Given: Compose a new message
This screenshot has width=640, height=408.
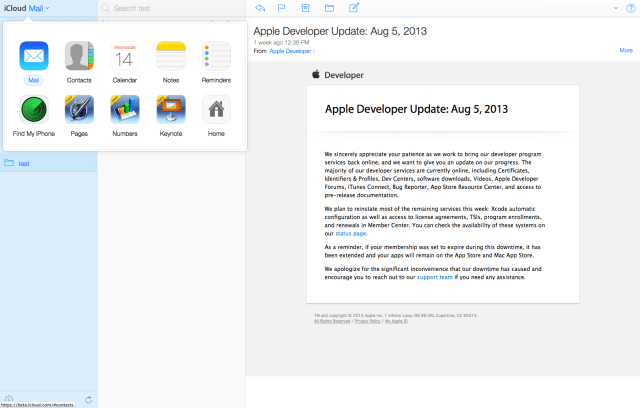Looking at the screenshot, I should (353, 8).
